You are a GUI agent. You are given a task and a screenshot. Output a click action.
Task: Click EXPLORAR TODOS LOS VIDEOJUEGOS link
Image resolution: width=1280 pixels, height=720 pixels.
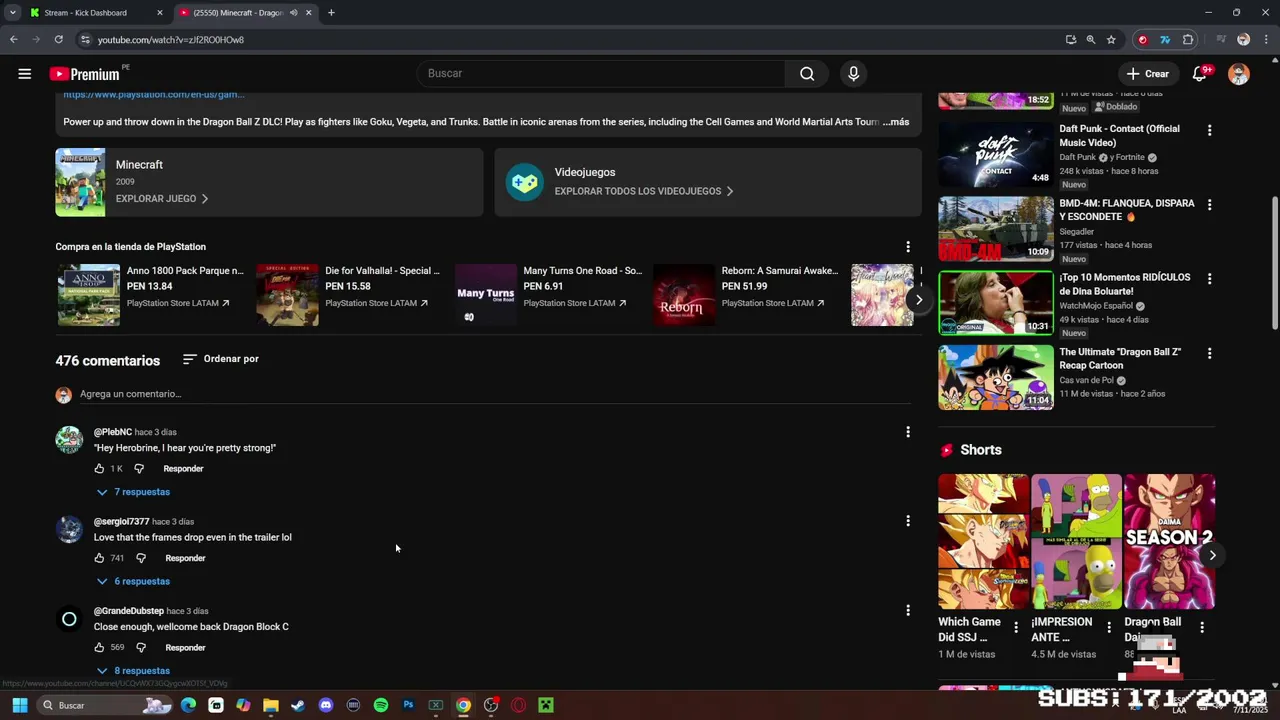pos(644,191)
